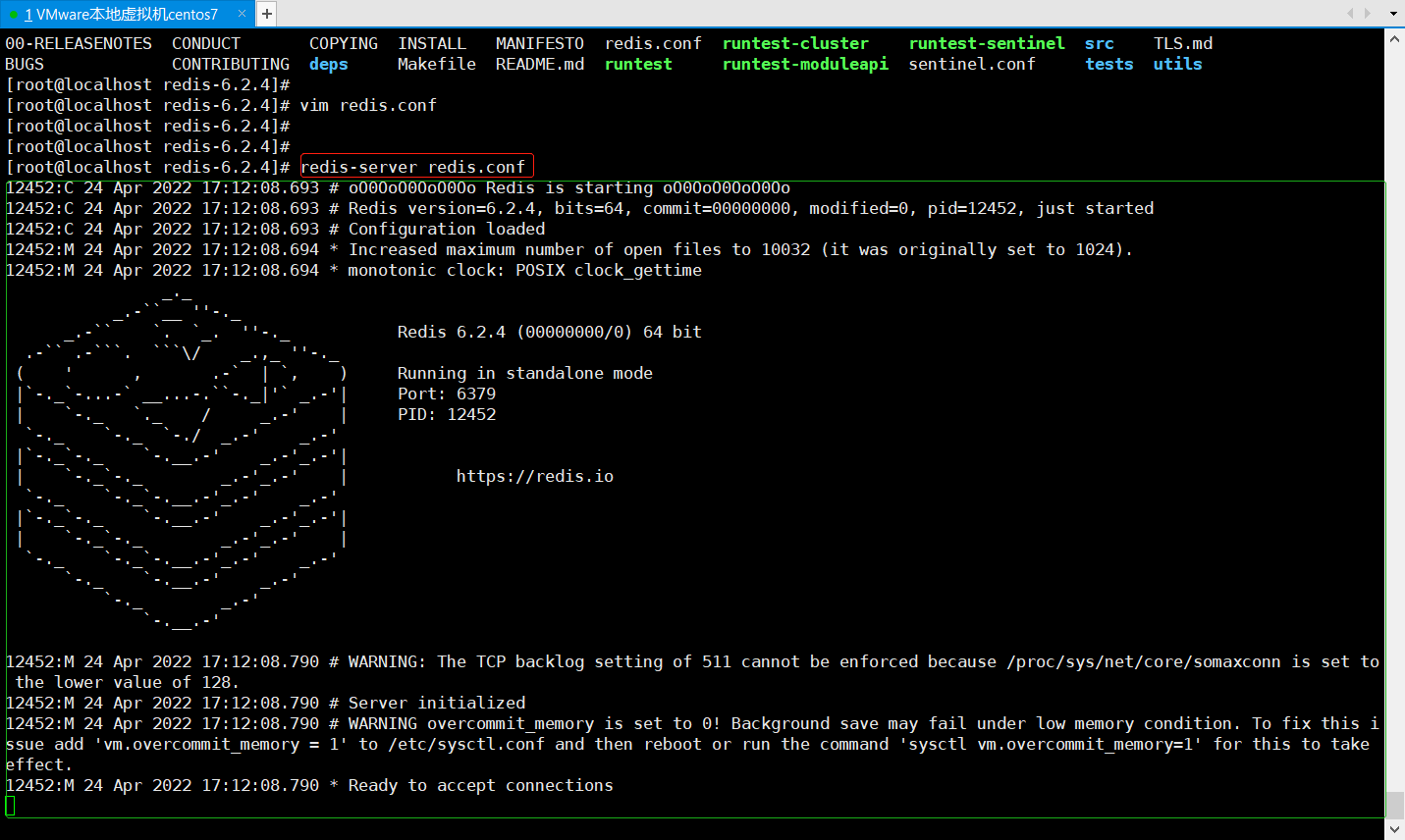Click the 'vim redis.conf' command text

[368, 105]
